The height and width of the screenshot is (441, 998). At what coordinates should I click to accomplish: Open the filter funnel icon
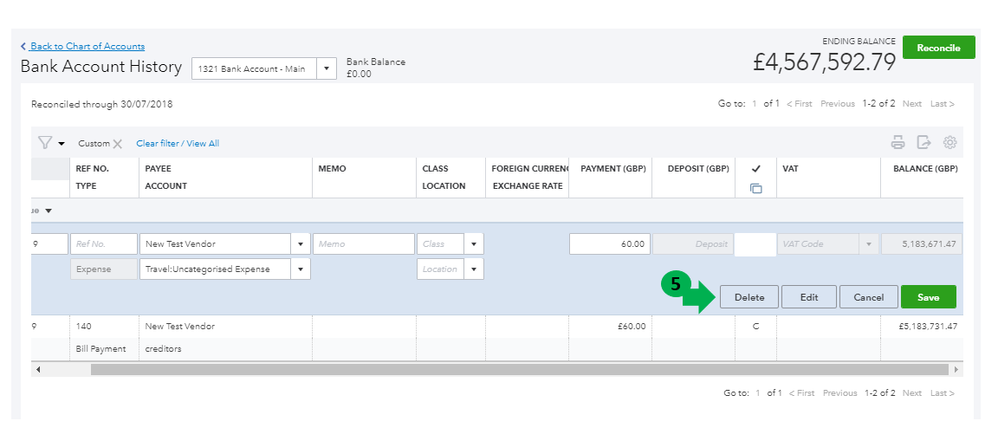[x=45, y=143]
